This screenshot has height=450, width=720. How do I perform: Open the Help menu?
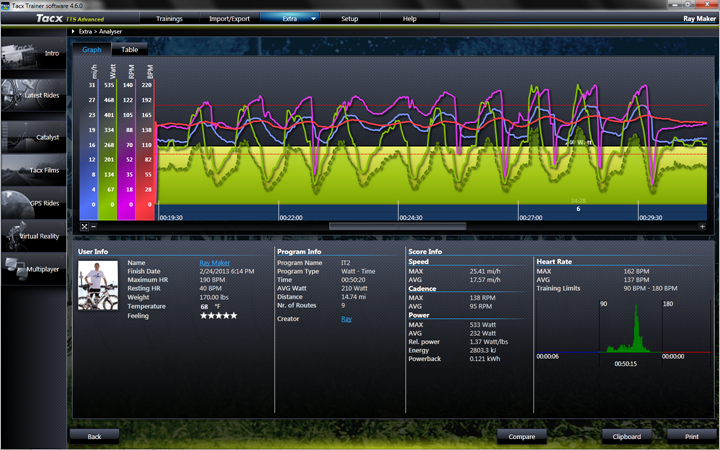(410, 18)
